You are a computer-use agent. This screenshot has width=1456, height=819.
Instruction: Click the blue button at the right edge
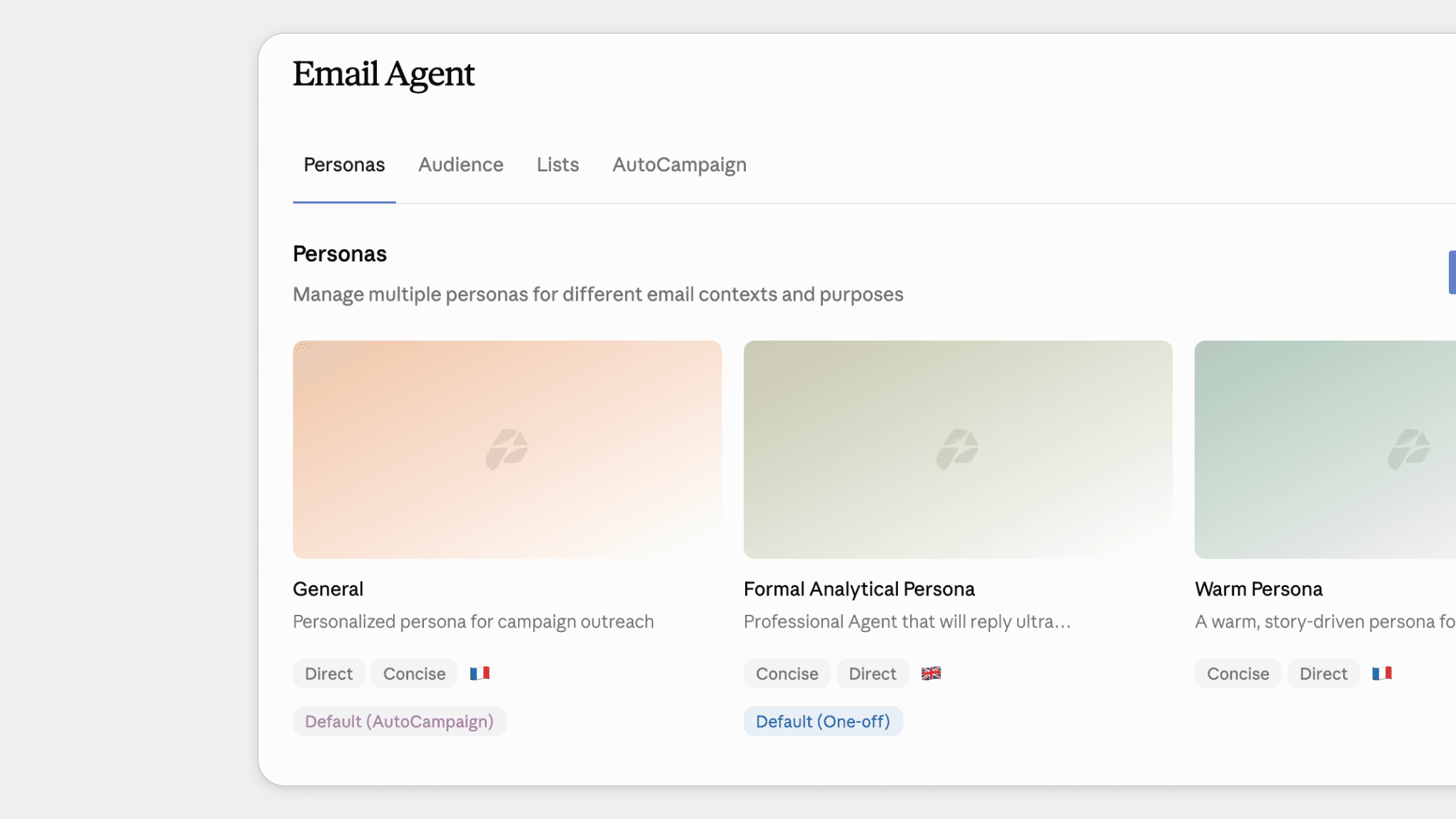pos(1452,272)
